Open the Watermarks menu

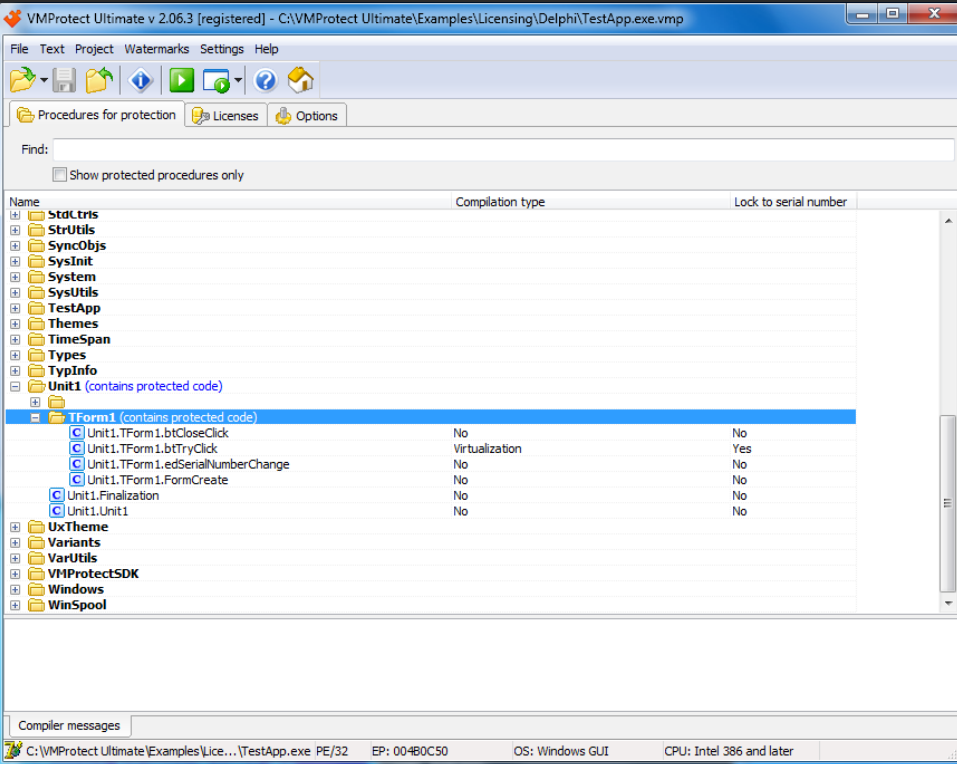[x=157, y=49]
